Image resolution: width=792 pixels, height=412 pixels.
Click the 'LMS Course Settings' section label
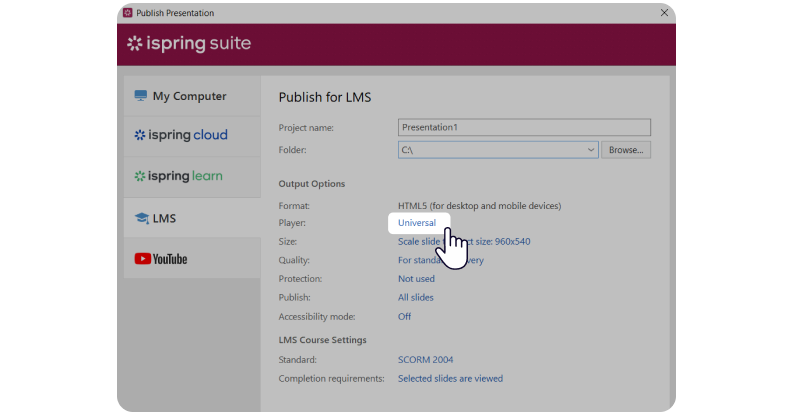(x=322, y=340)
